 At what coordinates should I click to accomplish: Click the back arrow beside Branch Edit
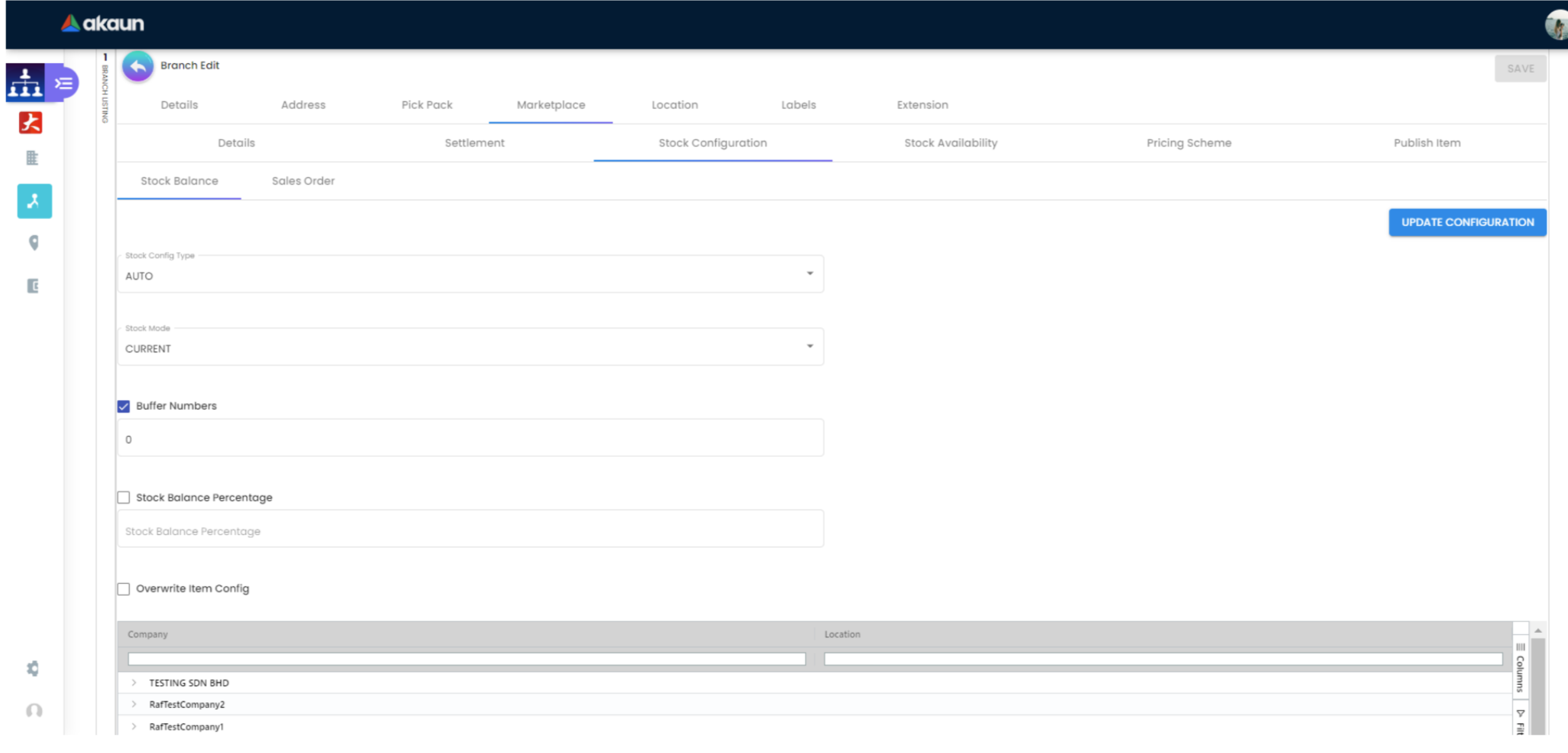[x=138, y=66]
